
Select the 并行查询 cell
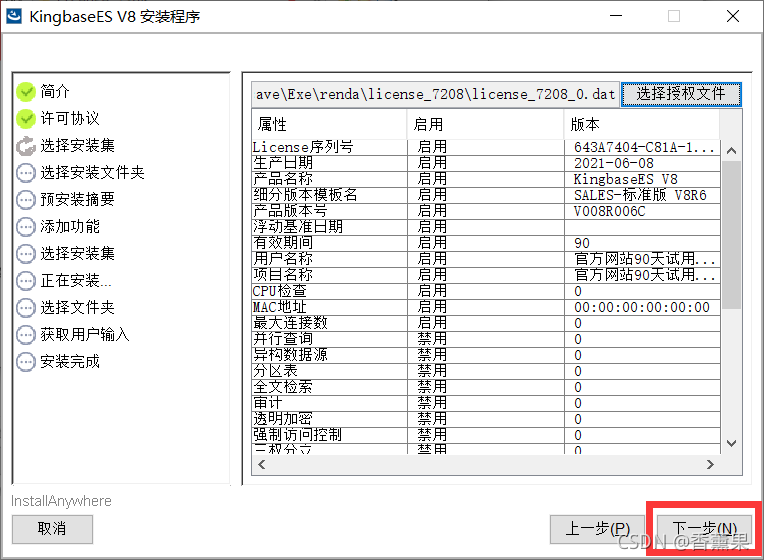[x=329, y=339]
